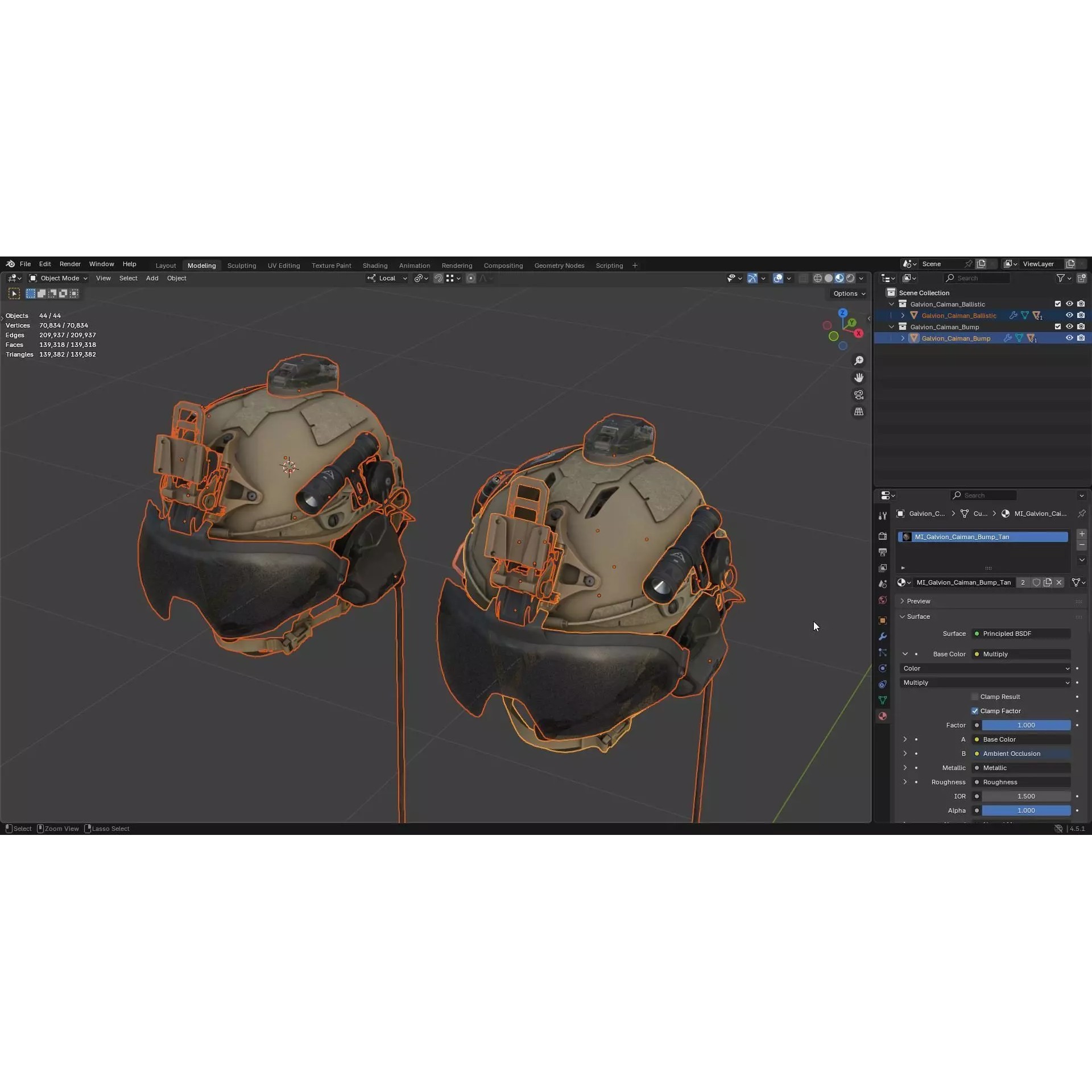
Task: Click the outliner Search field
Action: tap(978, 278)
